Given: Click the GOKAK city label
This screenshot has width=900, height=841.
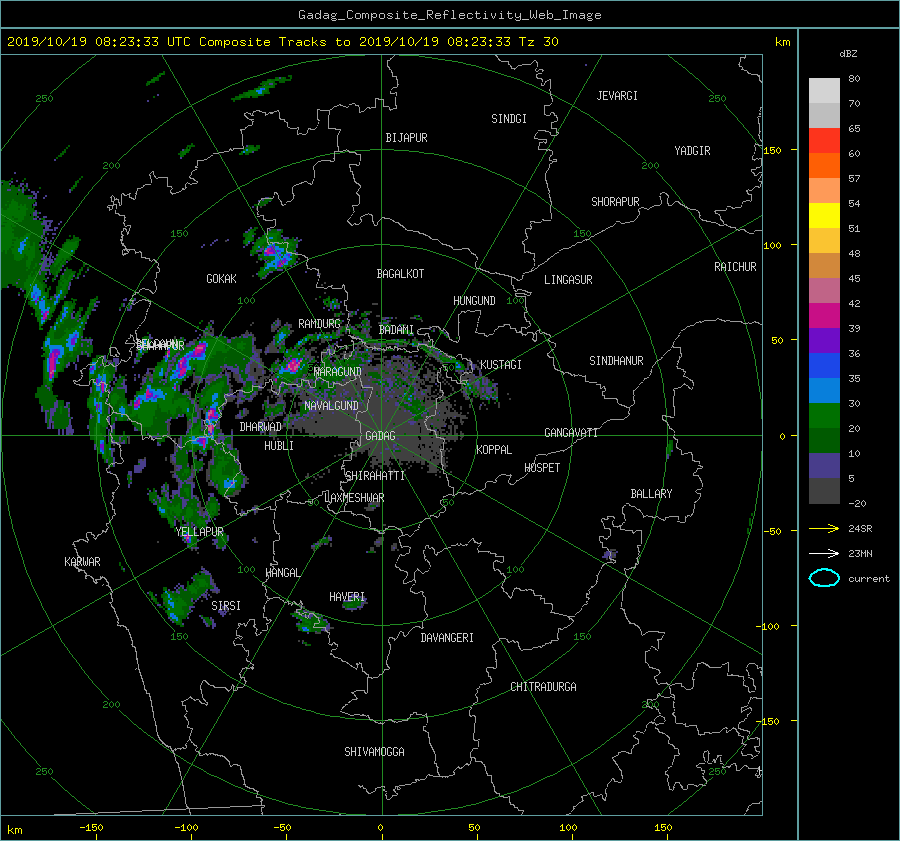Looking at the screenshot, I should point(221,279).
